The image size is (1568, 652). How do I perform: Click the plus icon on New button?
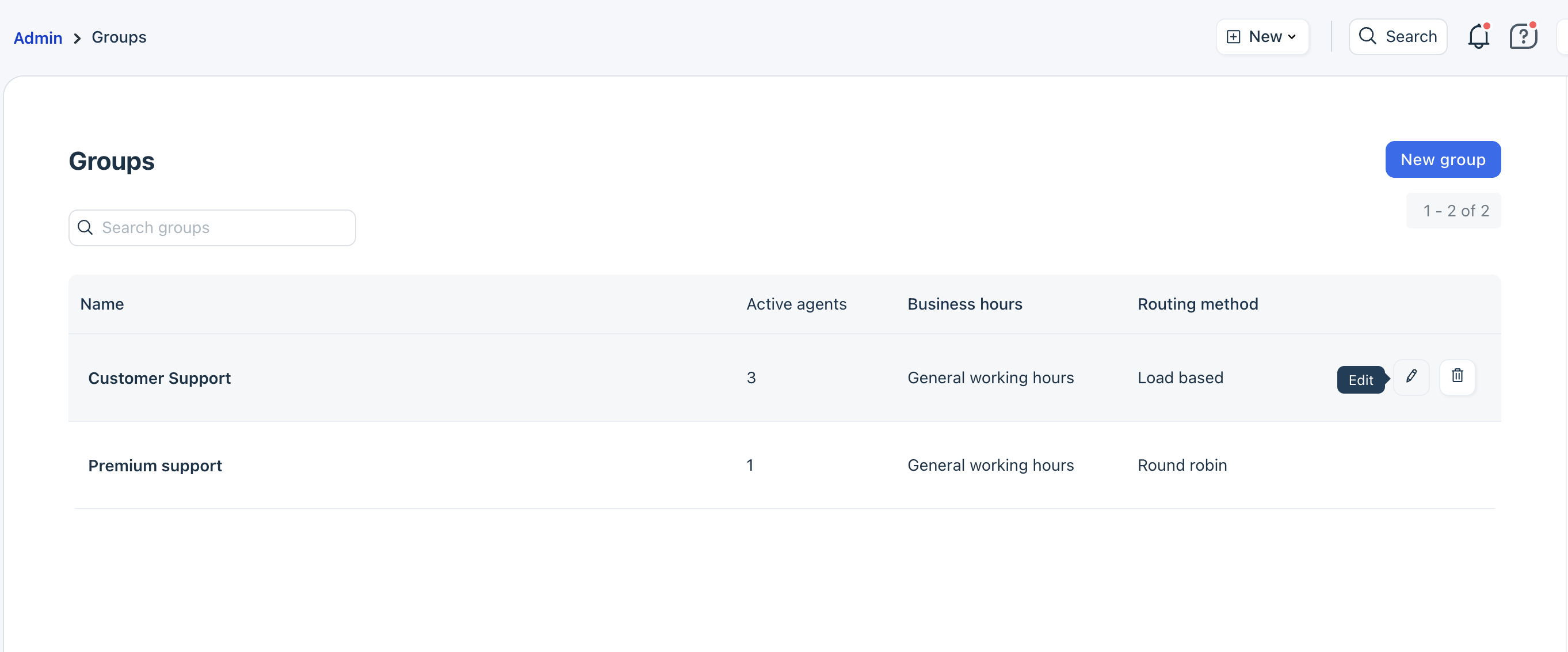tap(1233, 37)
